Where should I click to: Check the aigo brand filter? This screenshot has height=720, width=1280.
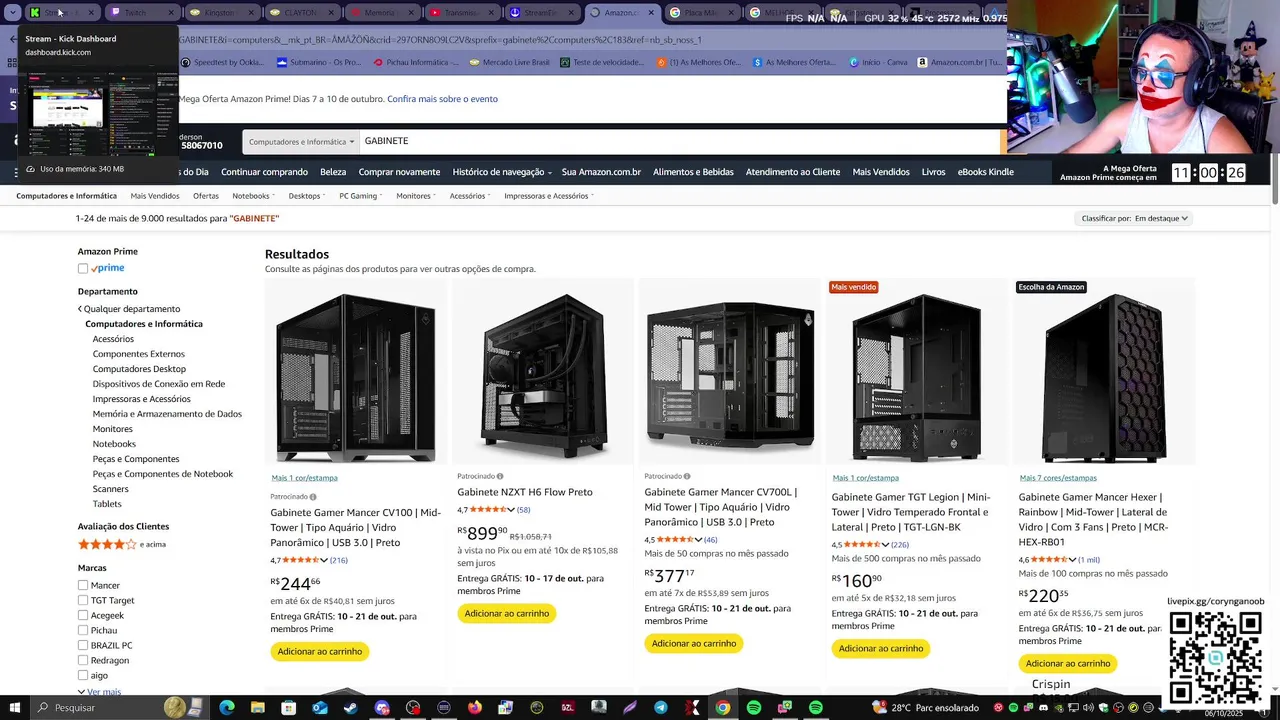point(83,675)
